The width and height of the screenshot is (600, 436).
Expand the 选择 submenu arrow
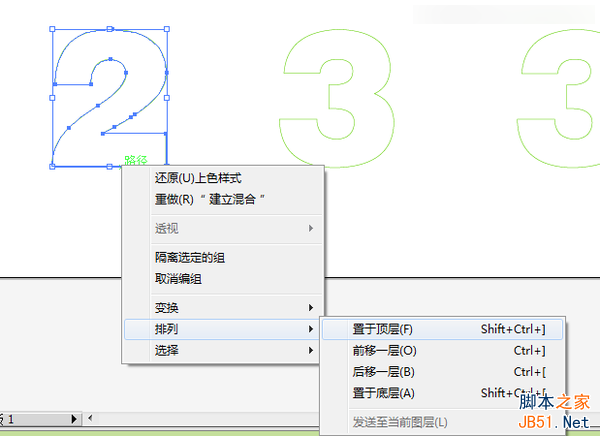(311, 351)
